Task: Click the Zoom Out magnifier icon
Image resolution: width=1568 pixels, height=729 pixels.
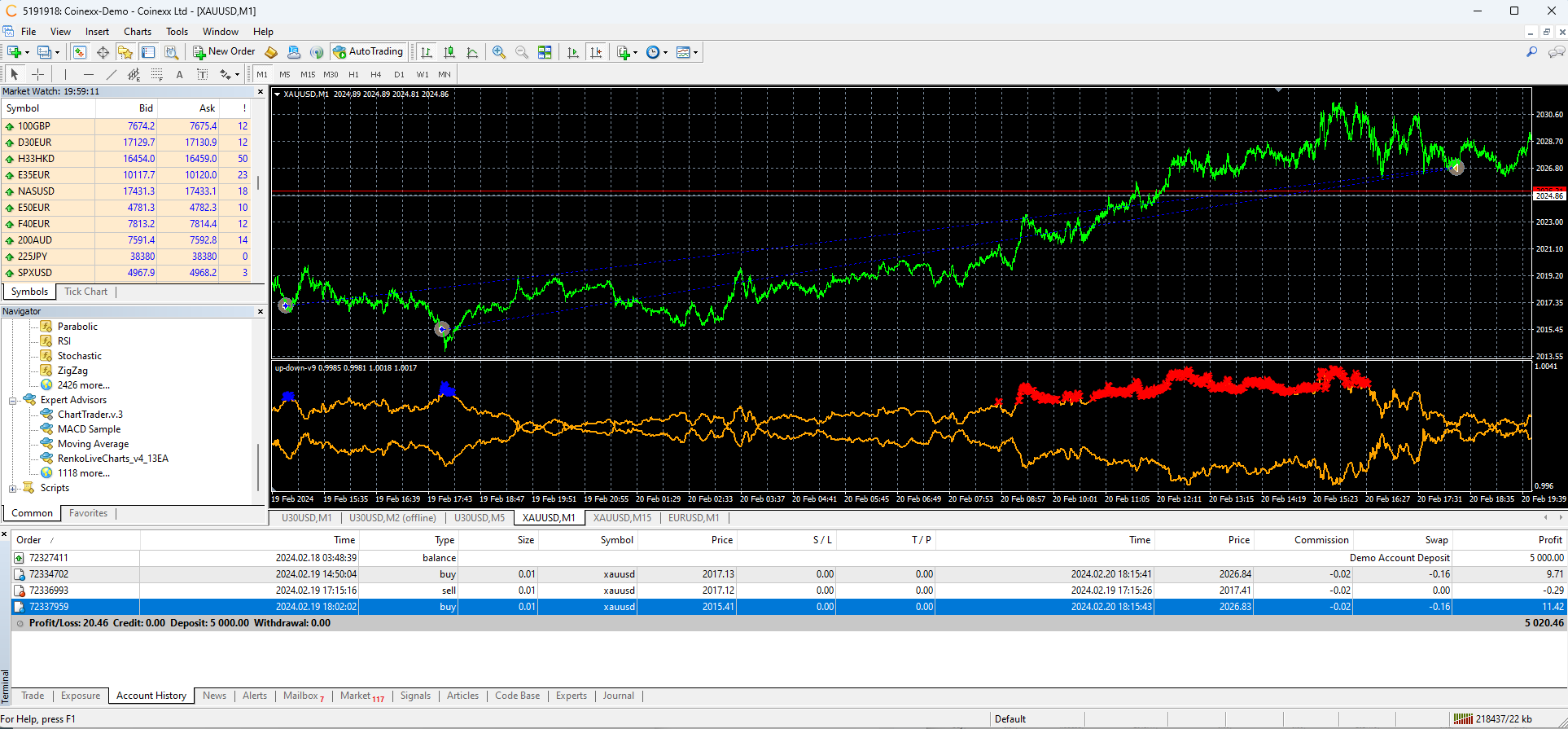Action: tap(522, 52)
